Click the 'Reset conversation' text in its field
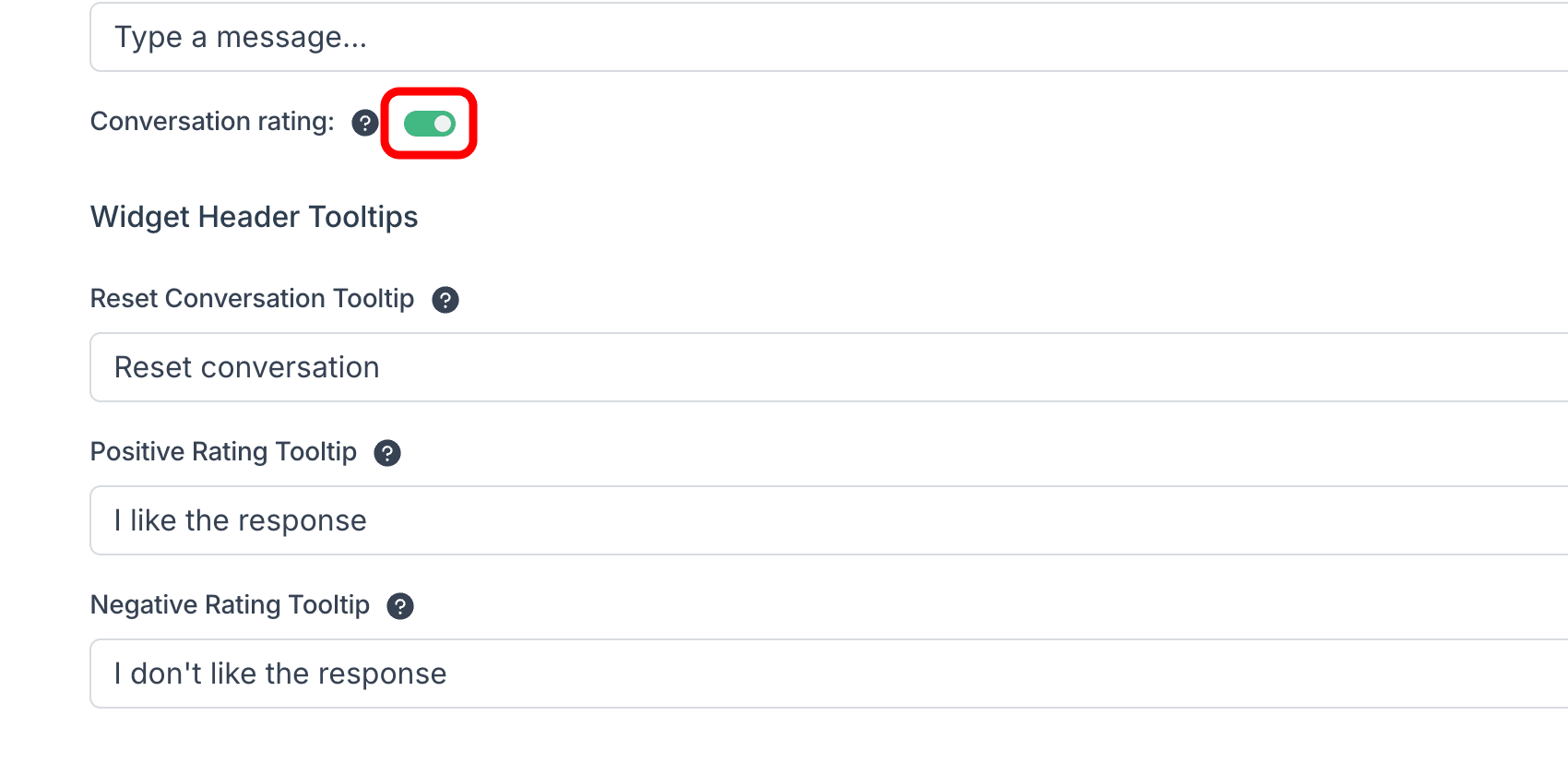The image size is (1568, 775). (246, 368)
